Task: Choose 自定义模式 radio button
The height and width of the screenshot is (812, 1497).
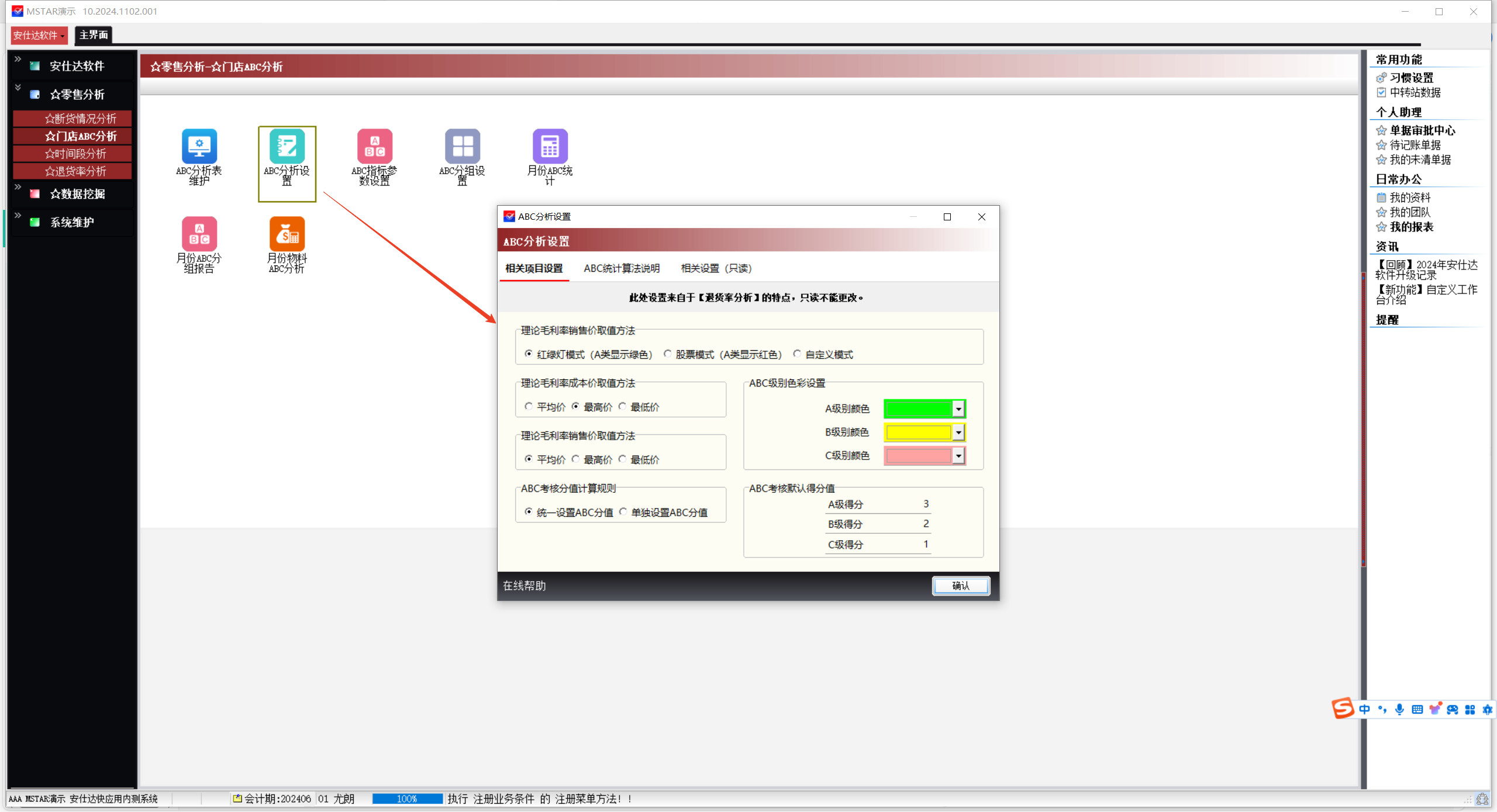Action: point(797,354)
